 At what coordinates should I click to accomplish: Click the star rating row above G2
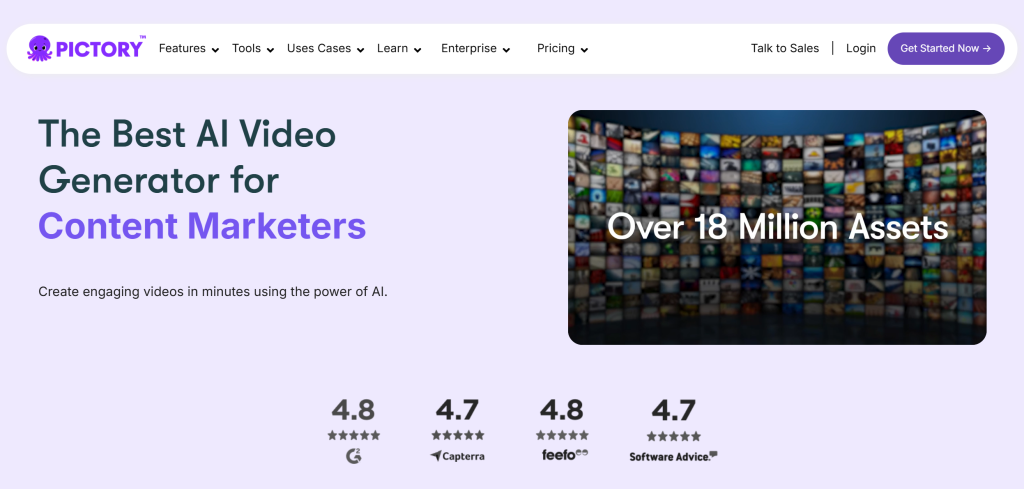click(353, 435)
